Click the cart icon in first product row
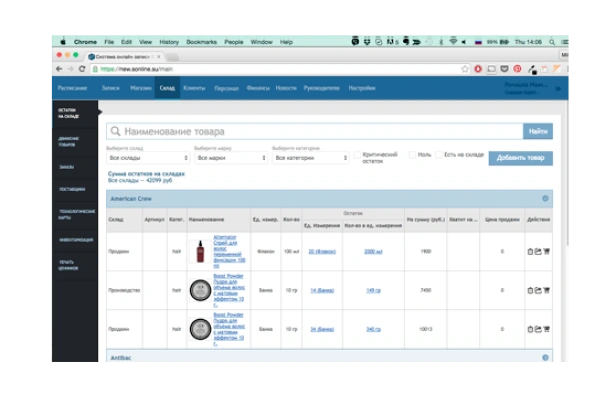Viewport: 616px width, 405px height. tap(546, 252)
